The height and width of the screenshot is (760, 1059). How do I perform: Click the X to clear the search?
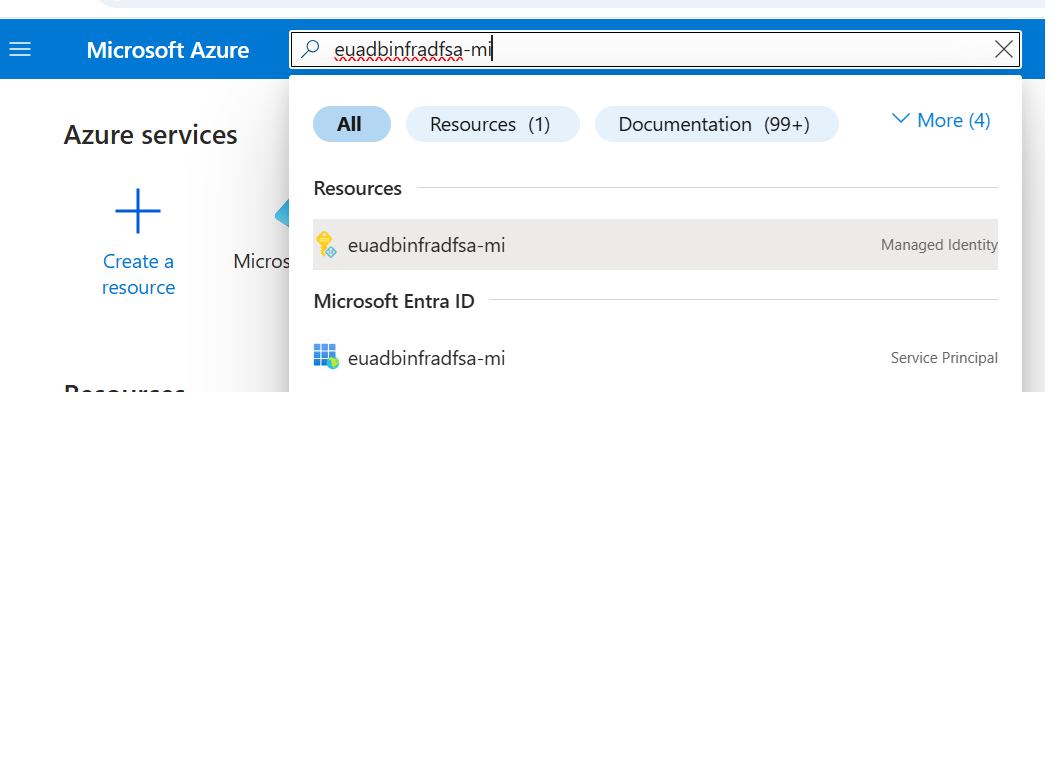click(1004, 49)
